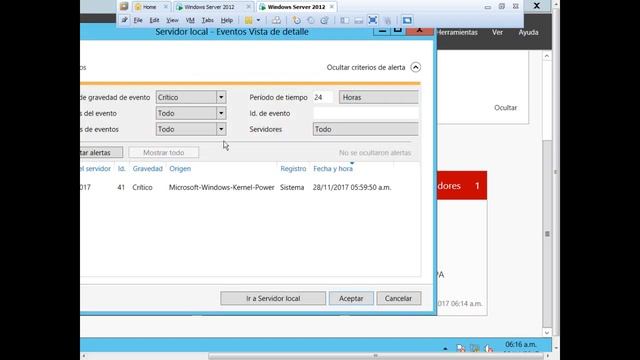640x360 pixels.
Task: Open the VMware View menu
Action: tap(172, 20)
